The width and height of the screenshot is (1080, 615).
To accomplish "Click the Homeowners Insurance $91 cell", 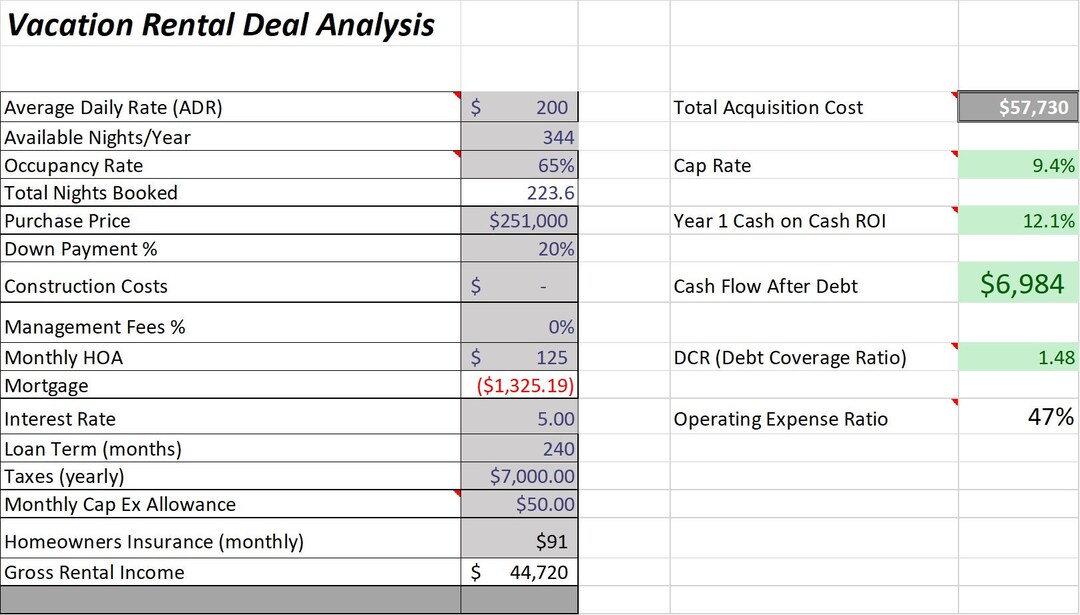I will click(x=519, y=539).
